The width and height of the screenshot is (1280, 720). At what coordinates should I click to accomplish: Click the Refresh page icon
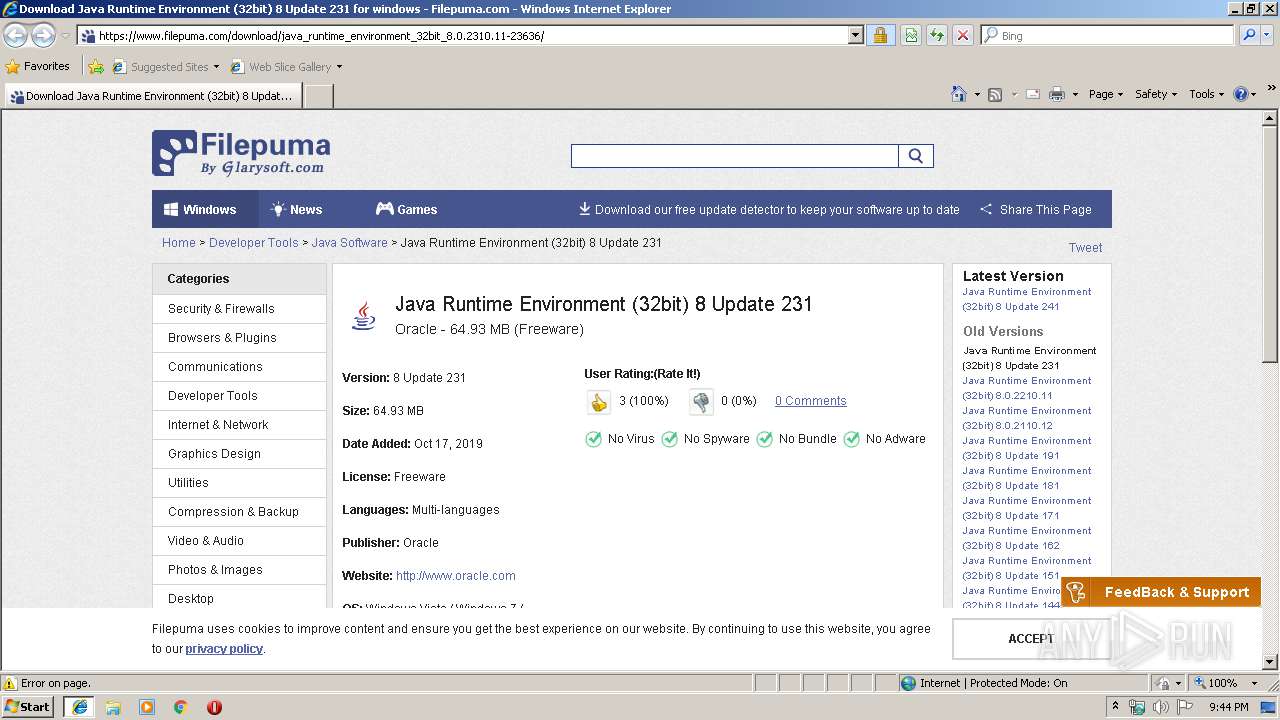[937, 35]
